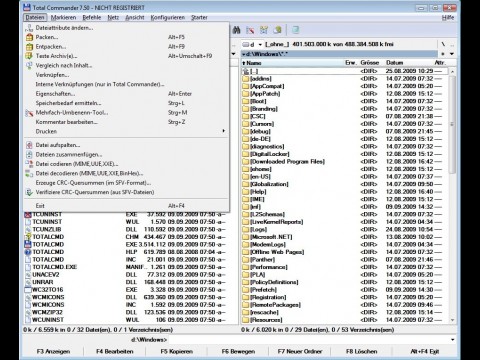Open the Befehle menu

(92, 17)
